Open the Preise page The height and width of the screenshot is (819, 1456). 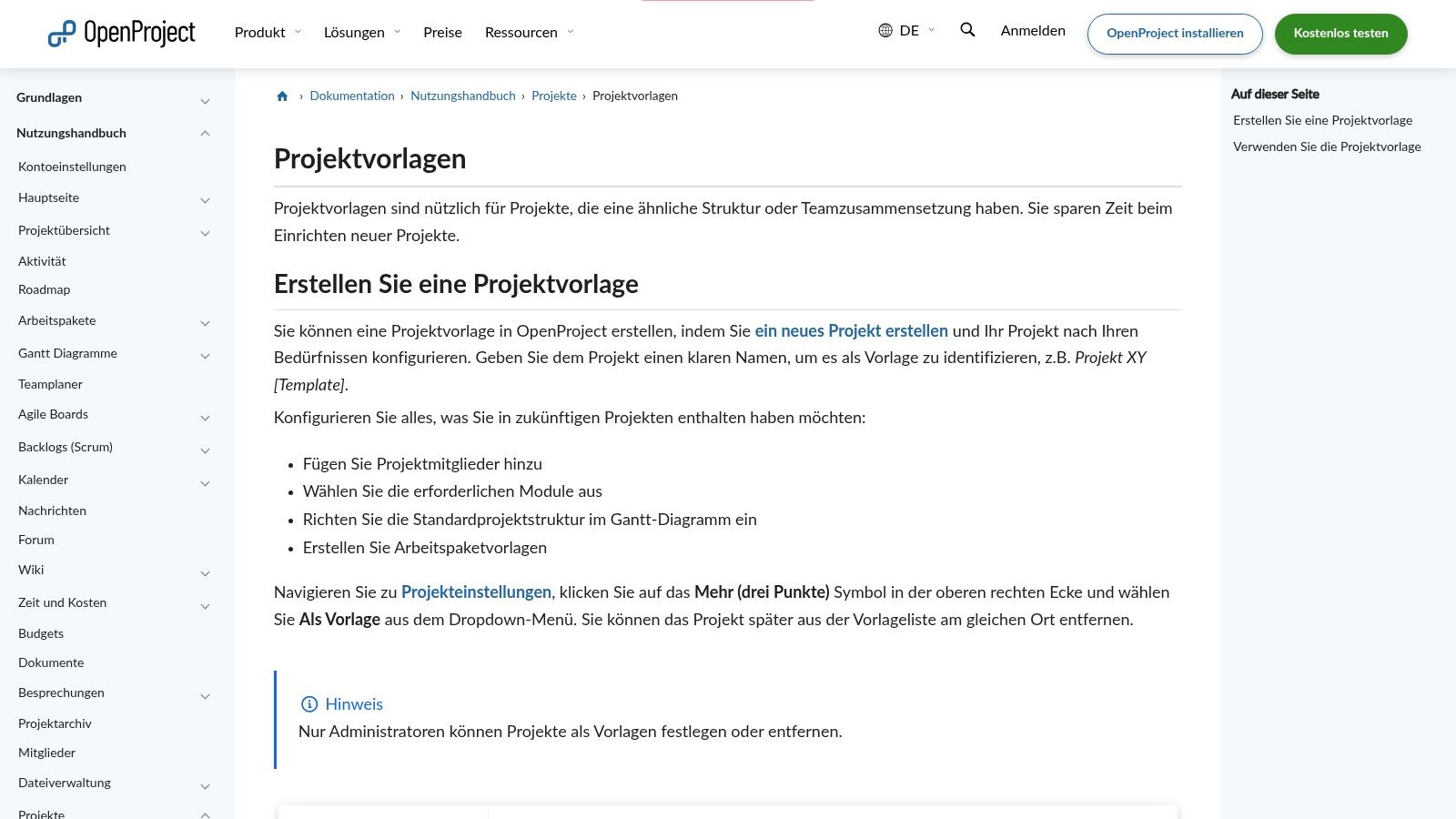[x=442, y=32]
